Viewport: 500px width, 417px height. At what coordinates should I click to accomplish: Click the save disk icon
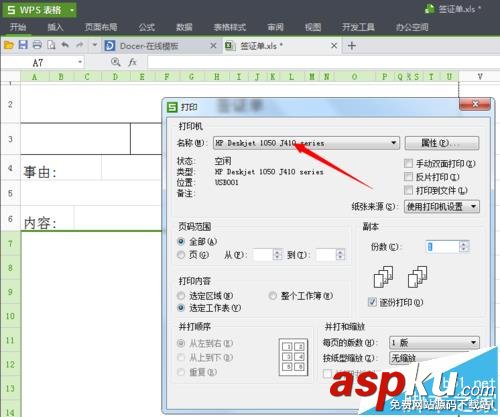click(23, 45)
